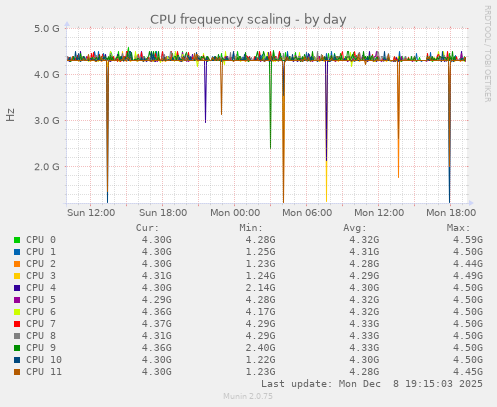This screenshot has width=497, height=407.
Task: Click CPU 7 Cur value '4.37G'
Action: click(x=157, y=324)
